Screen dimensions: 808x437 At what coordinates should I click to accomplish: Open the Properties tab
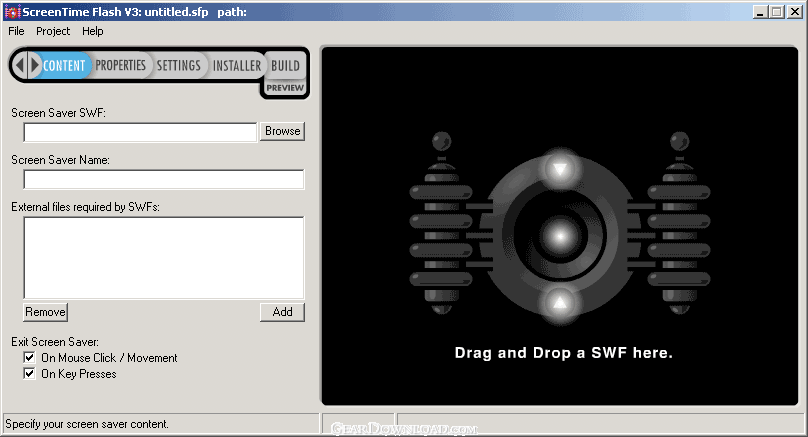tap(121, 65)
